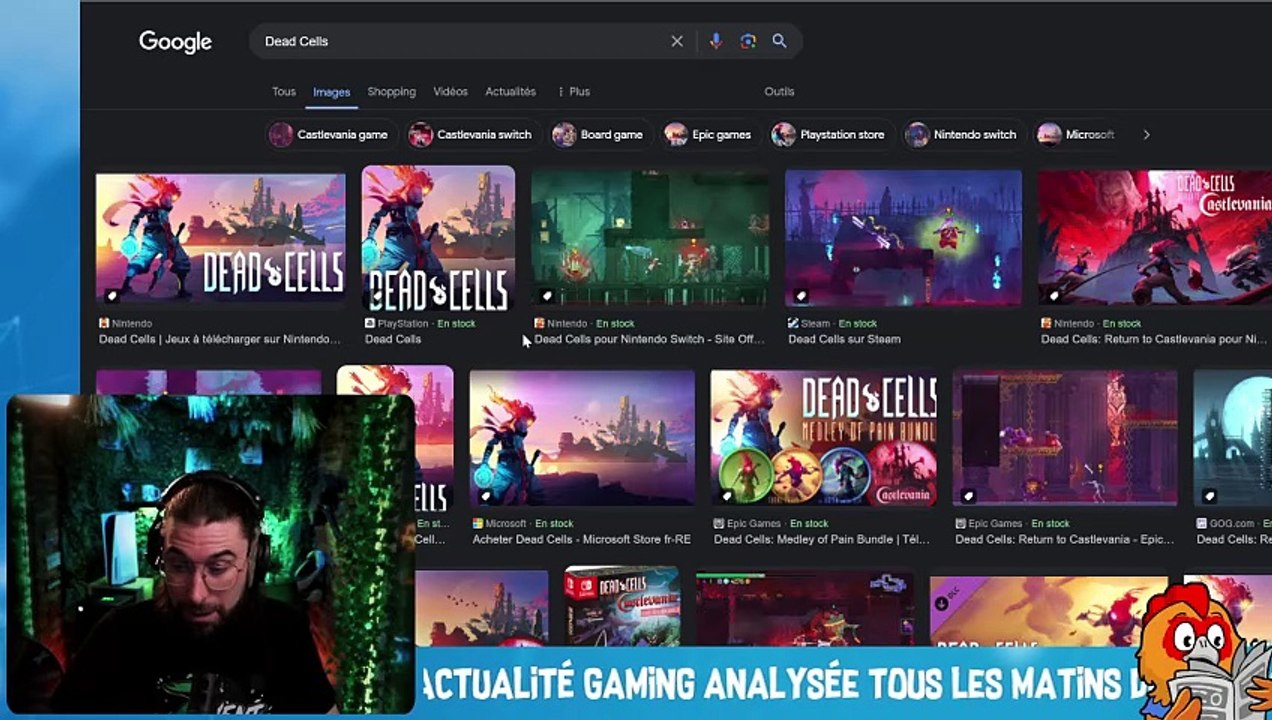Choose the Nintendo switch chip
1272x720 pixels.
pyautogui.click(x=962, y=134)
